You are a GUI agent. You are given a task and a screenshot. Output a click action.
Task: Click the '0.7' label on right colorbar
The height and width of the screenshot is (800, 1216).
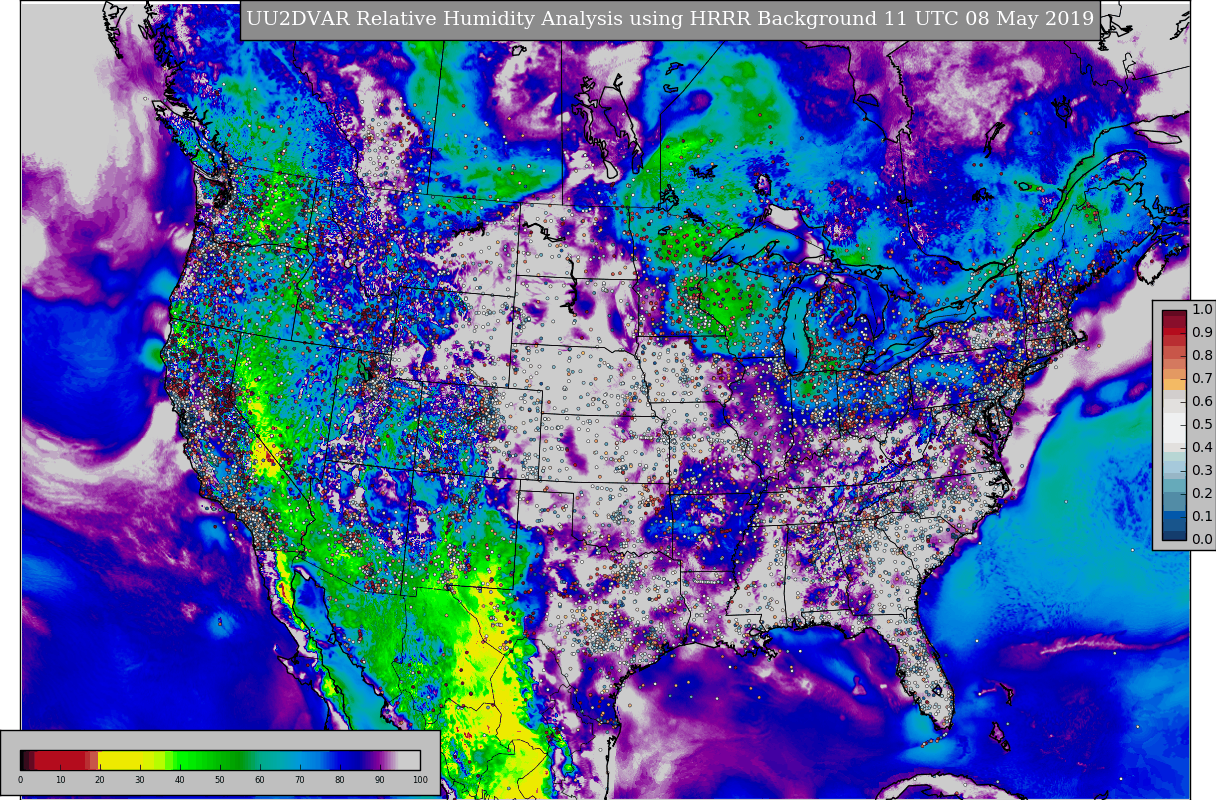point(1202,379)
